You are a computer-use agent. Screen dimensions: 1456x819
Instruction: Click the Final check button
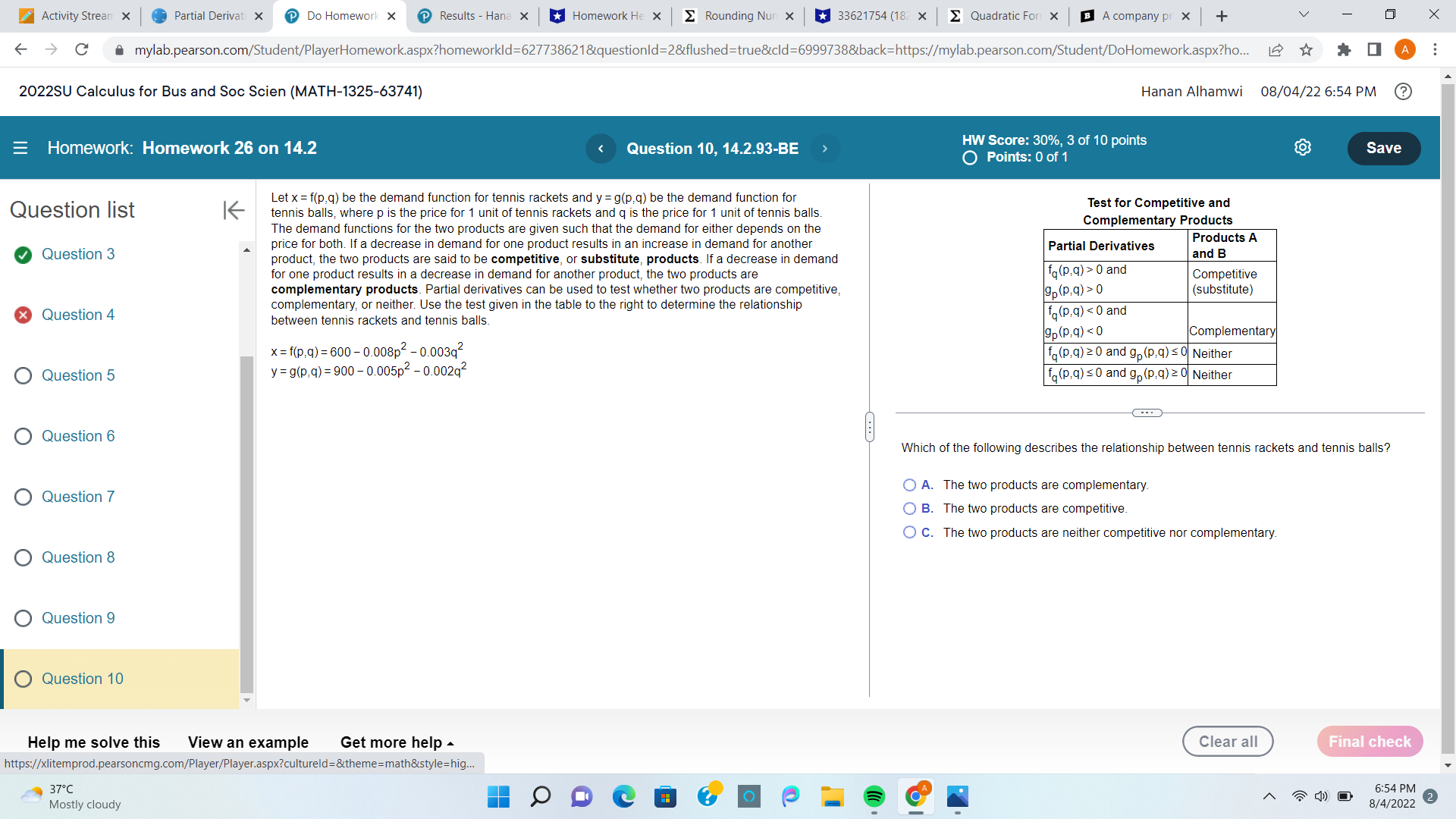(x=1370, y=742)
